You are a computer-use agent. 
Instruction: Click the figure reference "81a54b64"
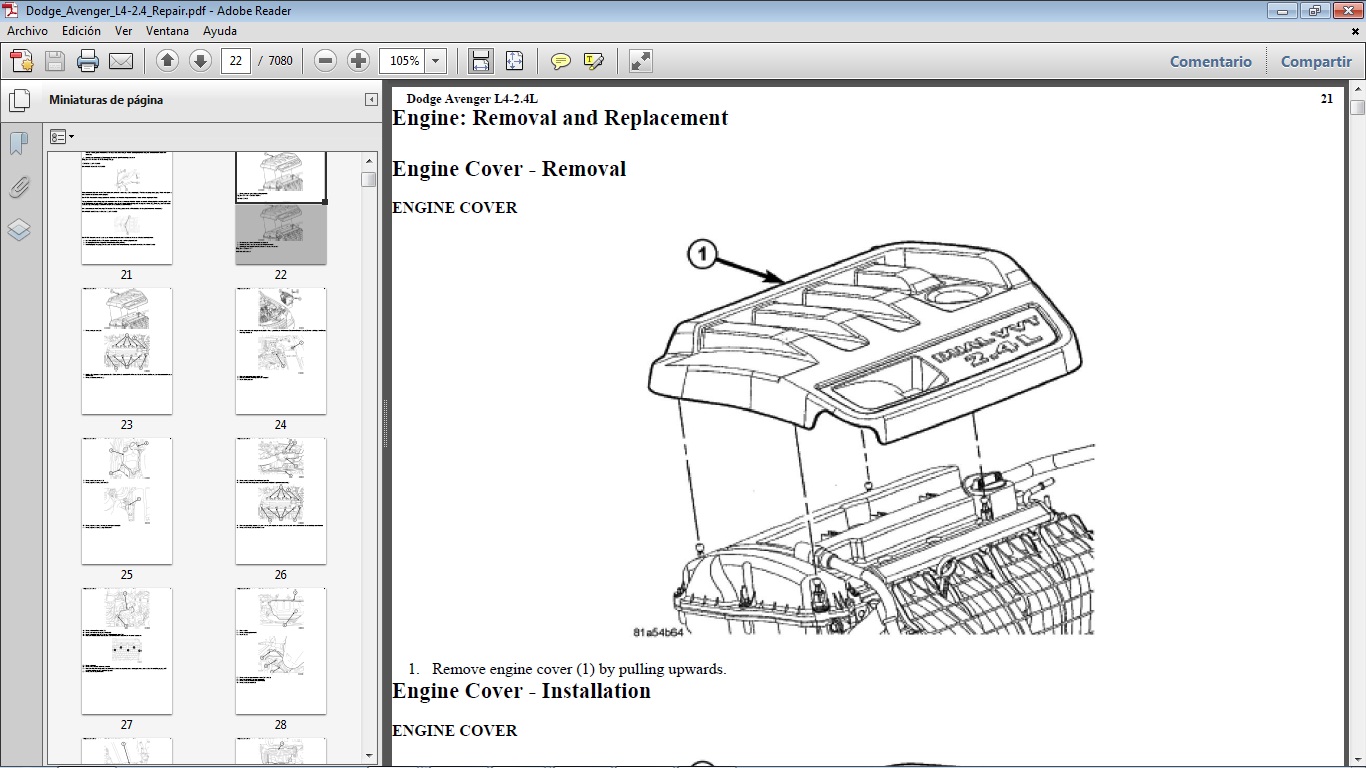pos(657,632)
